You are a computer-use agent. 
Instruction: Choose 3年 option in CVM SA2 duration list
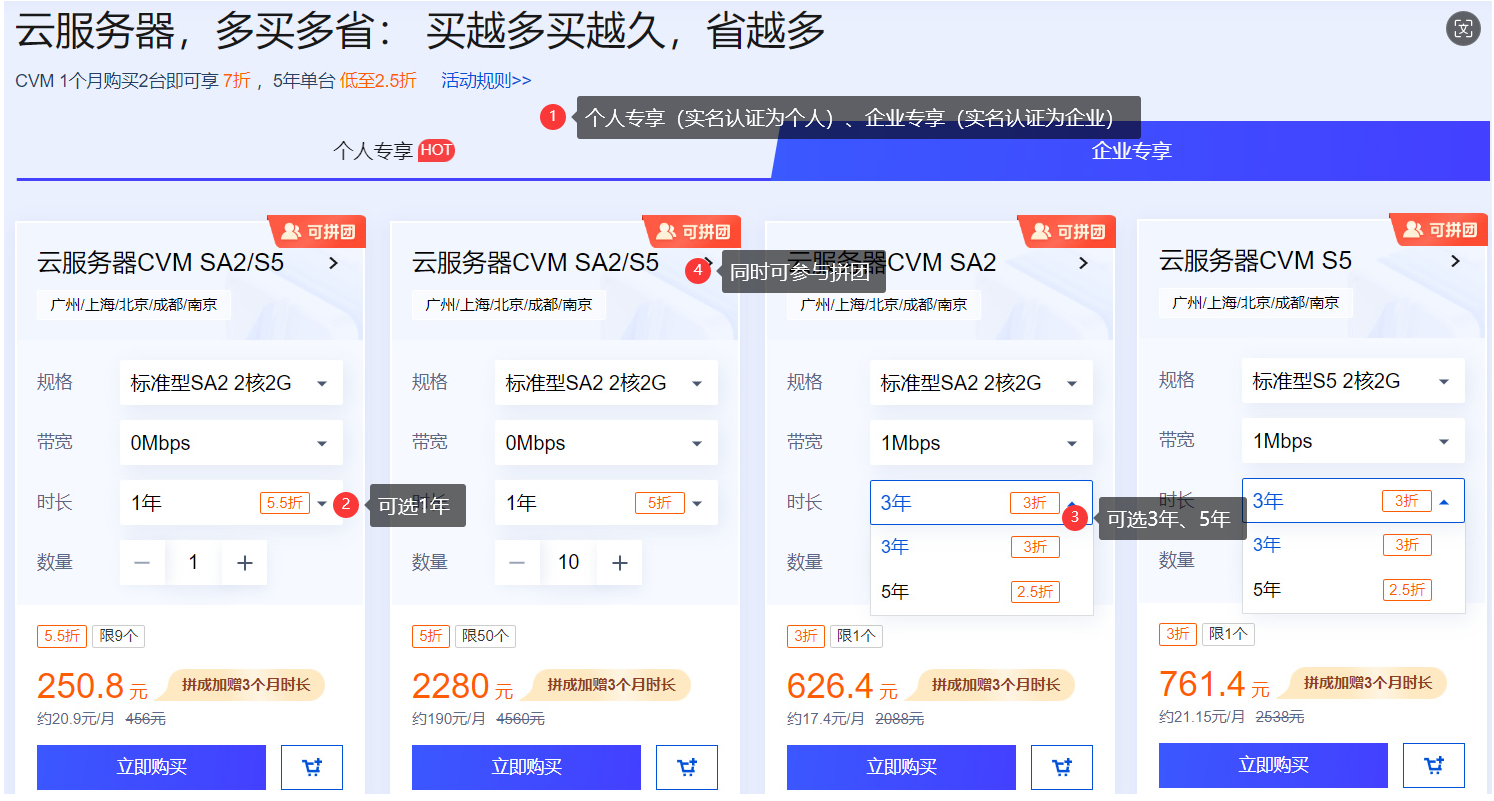[981, 547]
